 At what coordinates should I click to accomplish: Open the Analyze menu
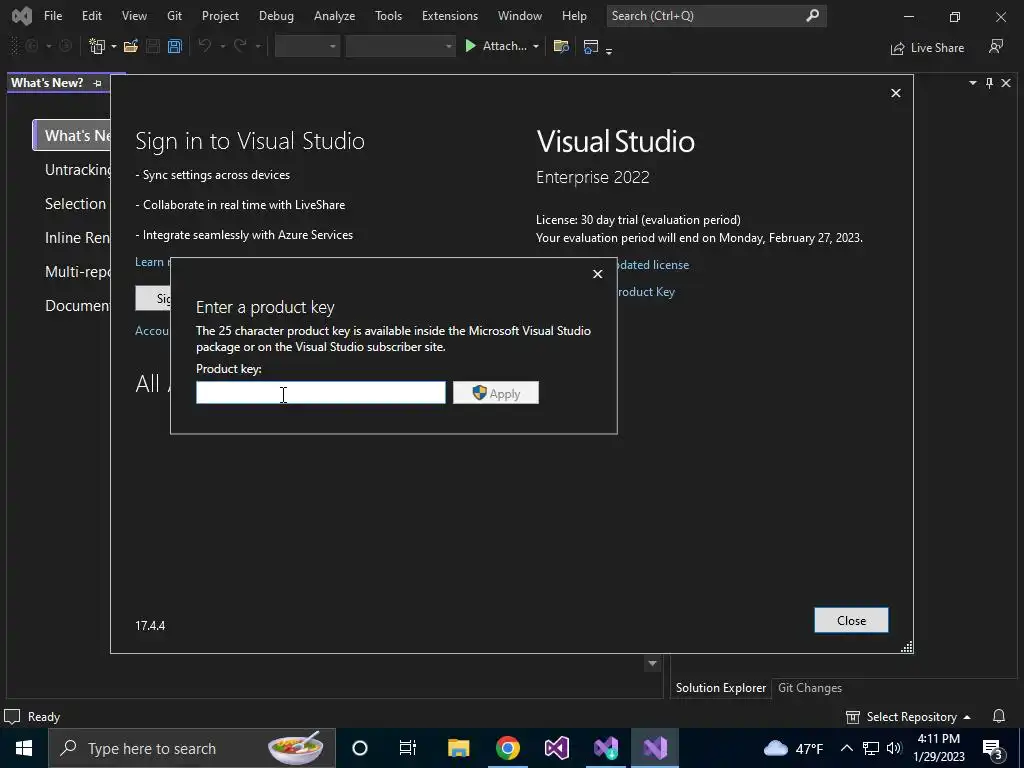[x=334, y=16]
